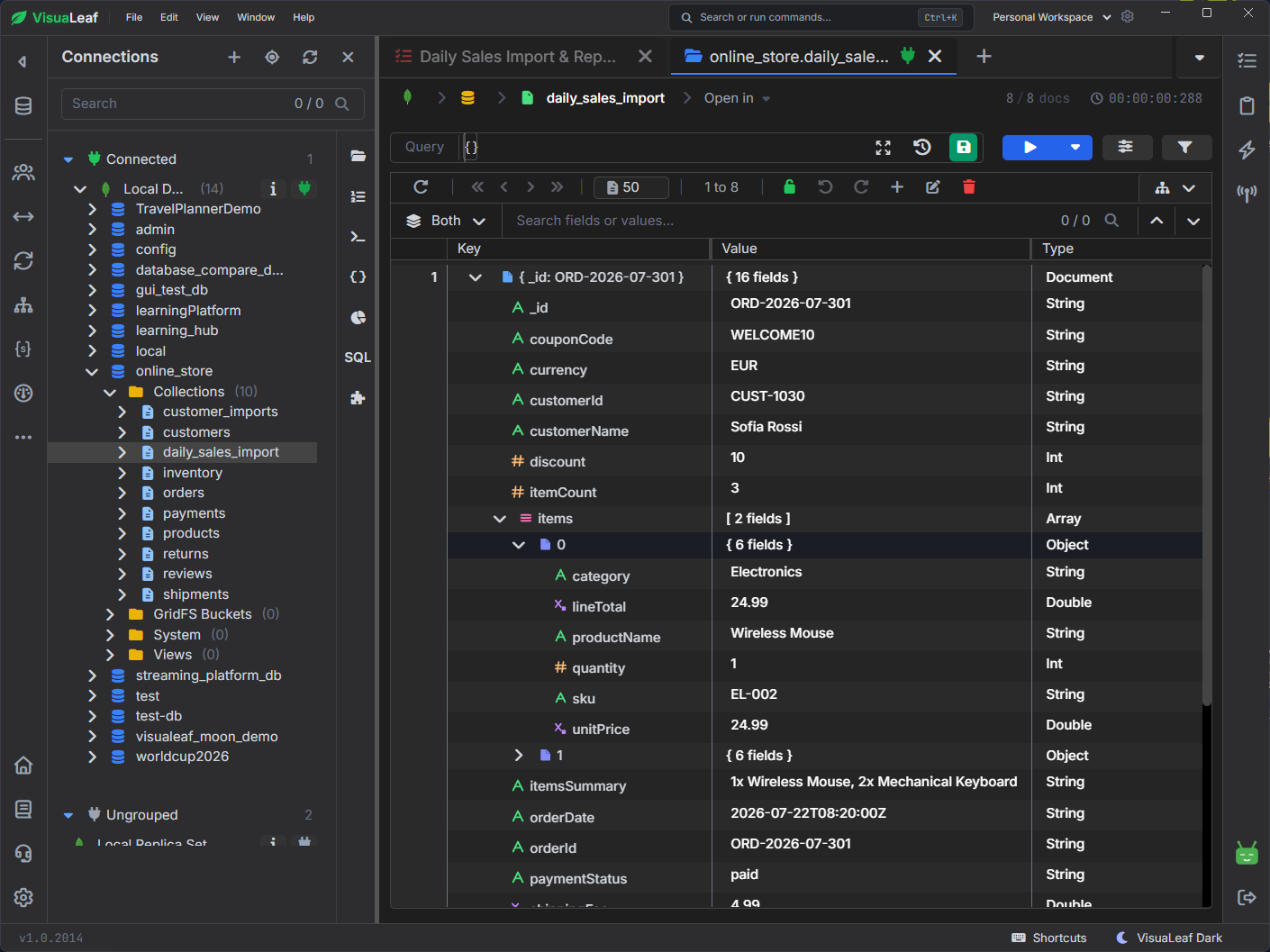Open the View menu

click(208, 17)
